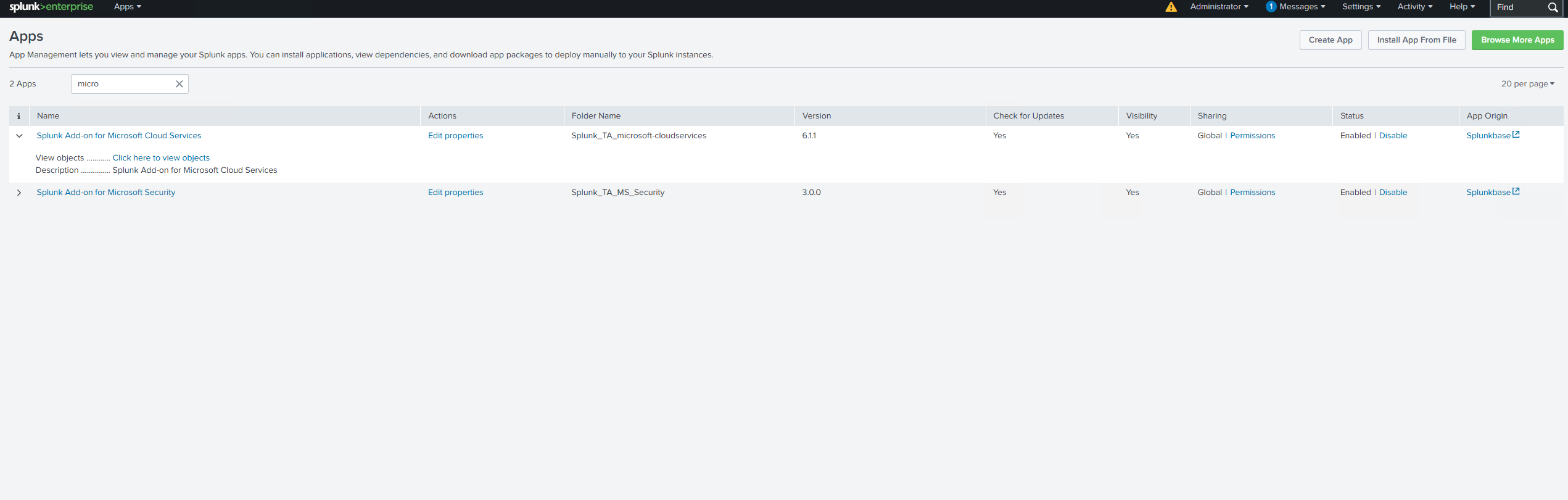Open the Help menu
This screenshot has height=500, width=1568.
coord(1462,7)
